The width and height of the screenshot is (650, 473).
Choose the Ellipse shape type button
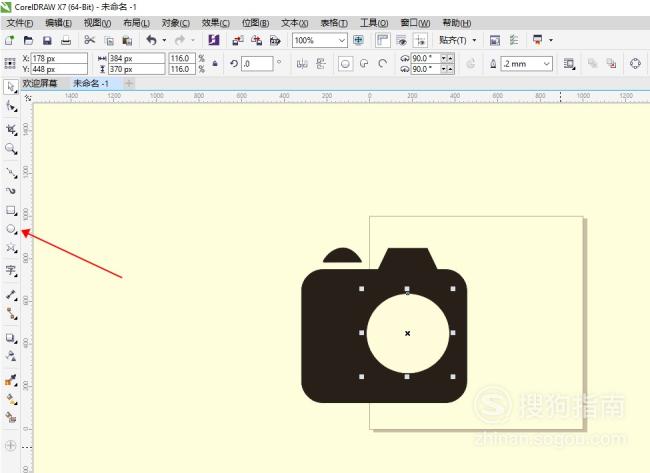(345, 64)
